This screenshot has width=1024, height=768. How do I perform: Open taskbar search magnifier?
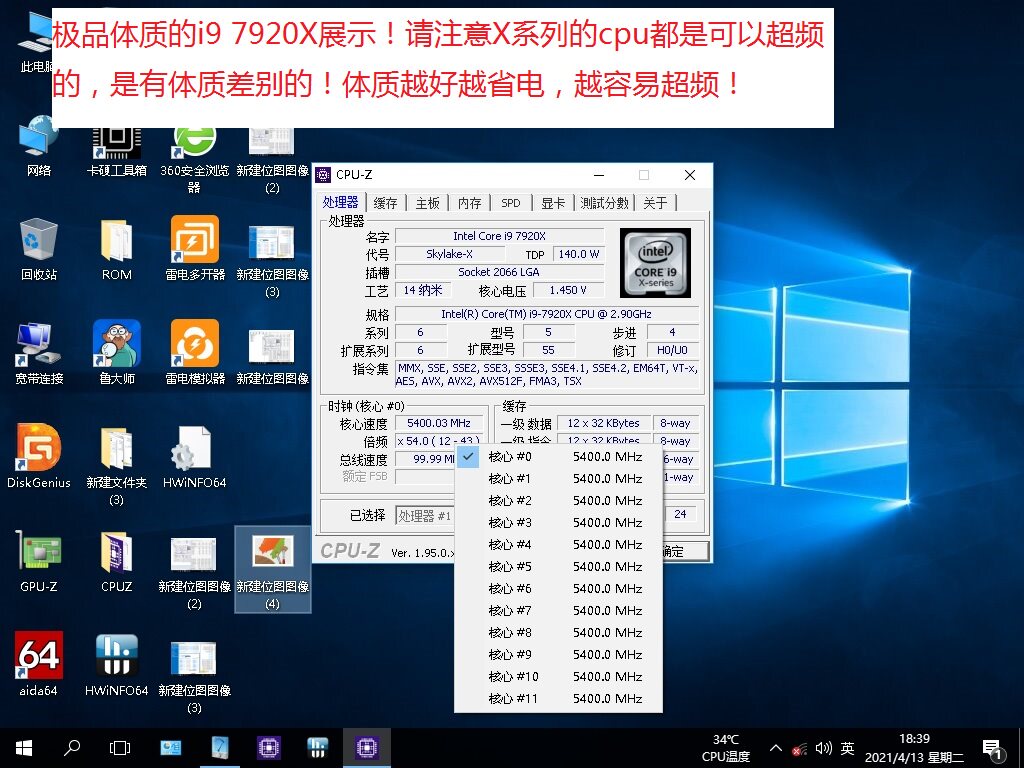pyautogui.click(x=72, y=748)
